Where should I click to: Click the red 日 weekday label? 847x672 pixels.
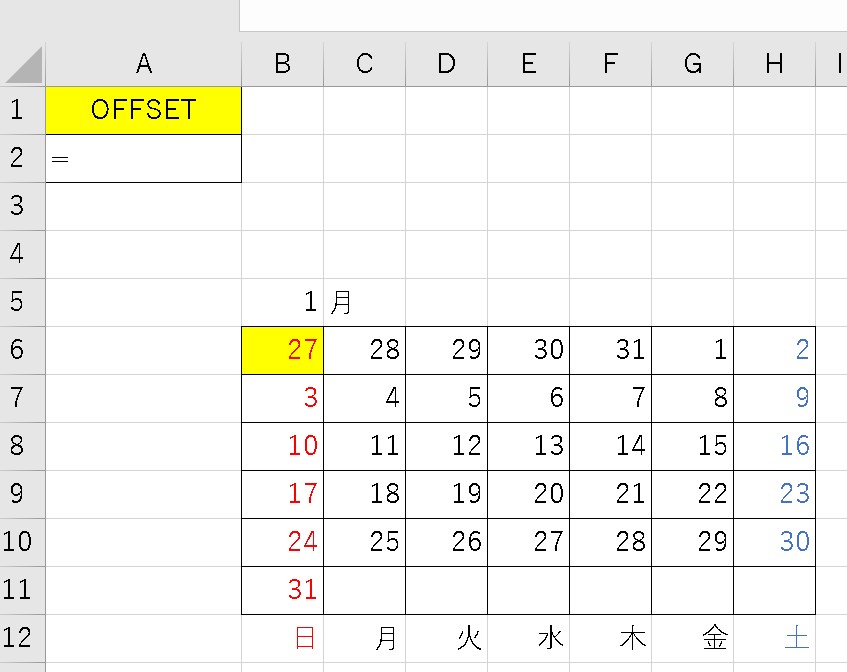[304, 638]
